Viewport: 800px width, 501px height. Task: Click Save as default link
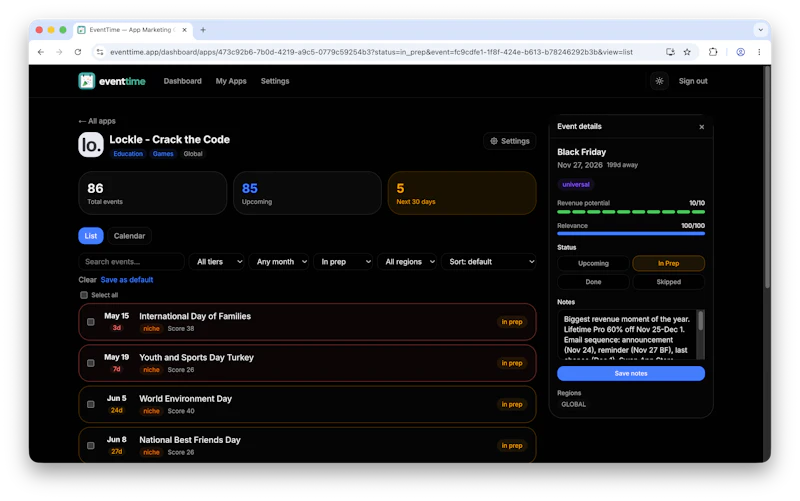coord(127,280)
